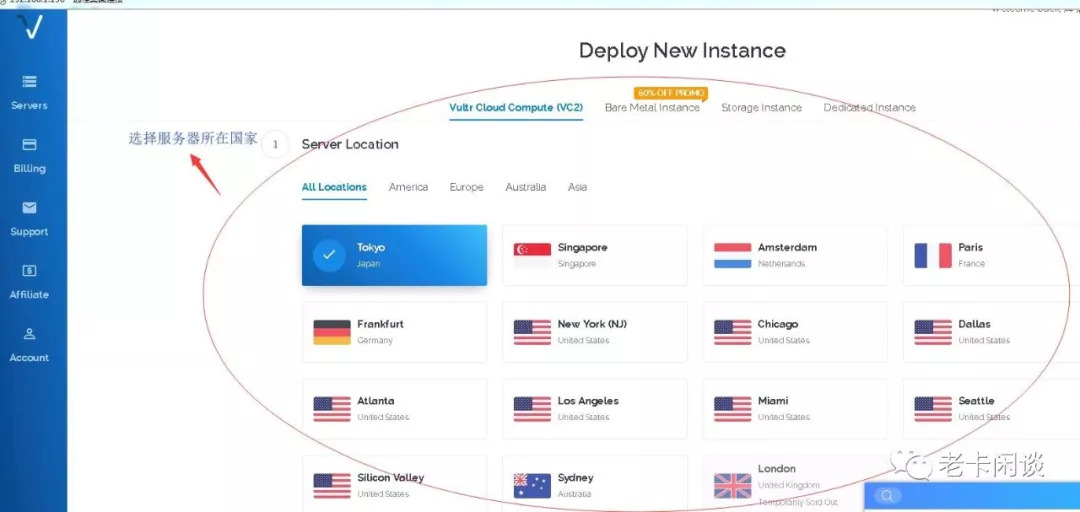This screenshot has width=1080, height=512.
Task: Open Affiliate sidebar label
Action: point(29,294)
